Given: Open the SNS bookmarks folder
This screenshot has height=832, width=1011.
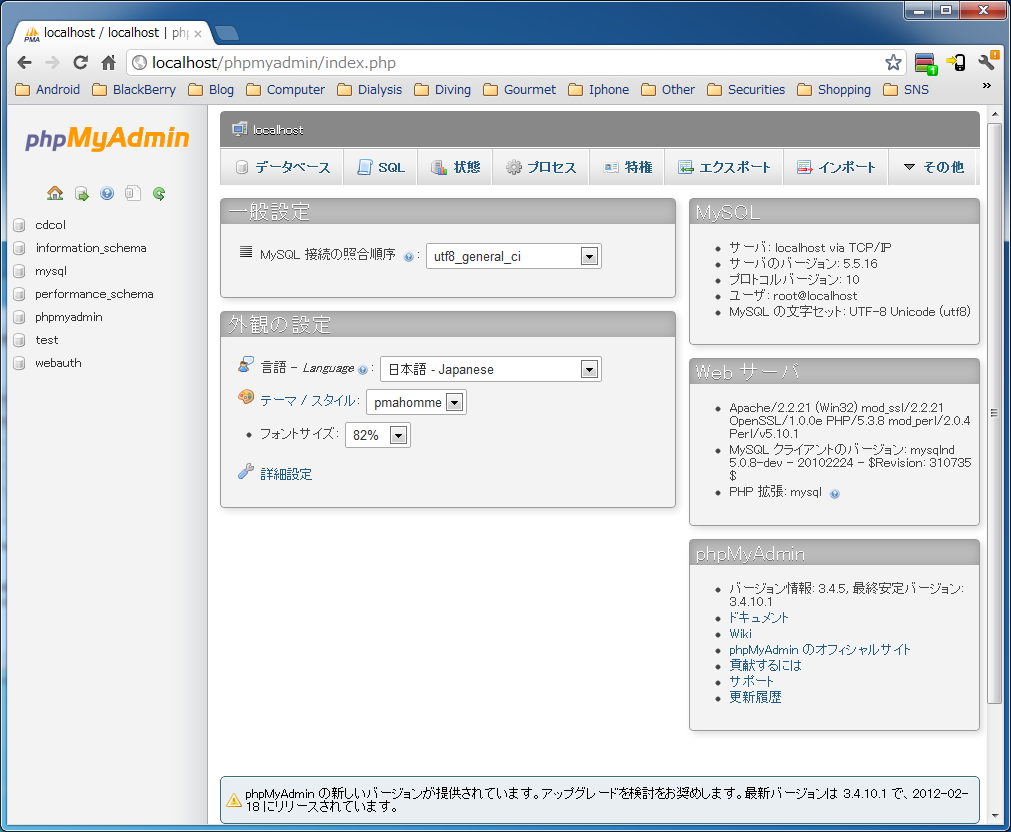Looking at the screenshot, I should [906, 90].
